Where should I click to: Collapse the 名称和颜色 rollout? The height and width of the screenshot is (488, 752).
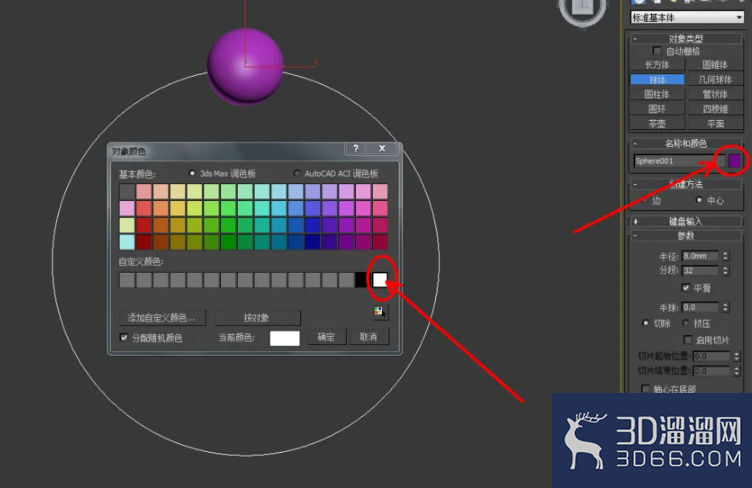coord(635,143)
